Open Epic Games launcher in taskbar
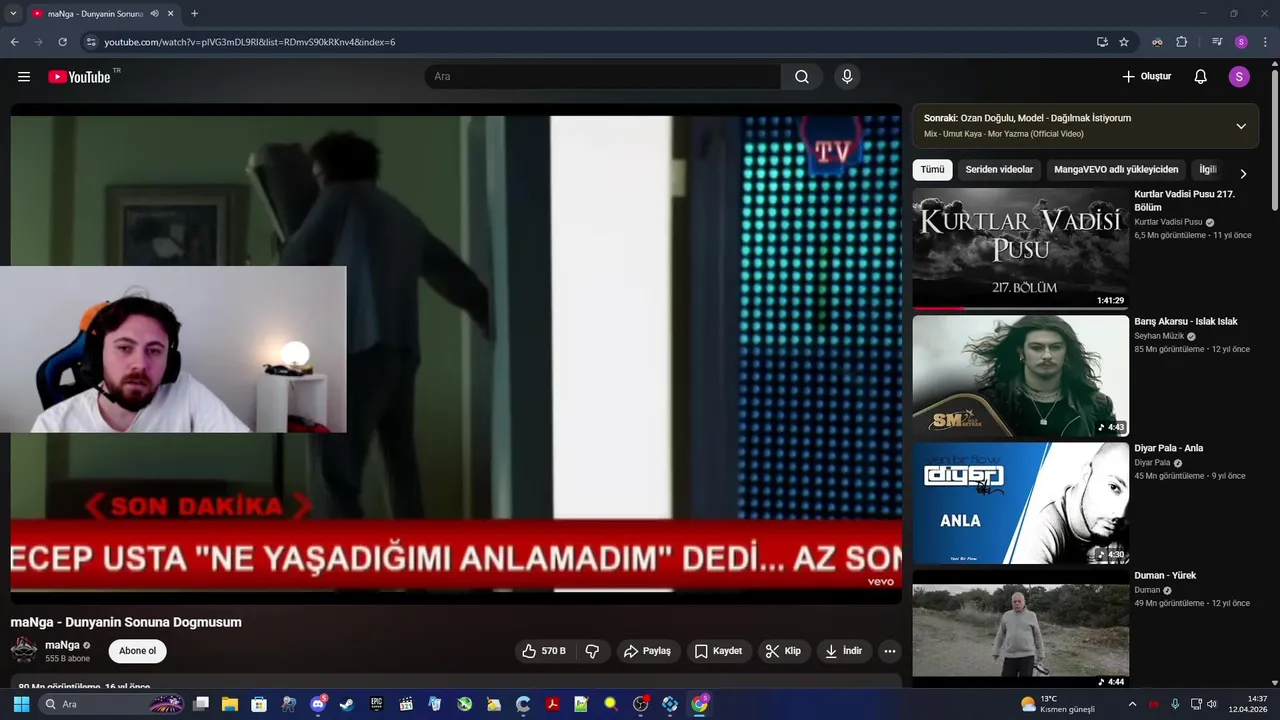 [x=376, y=704]
